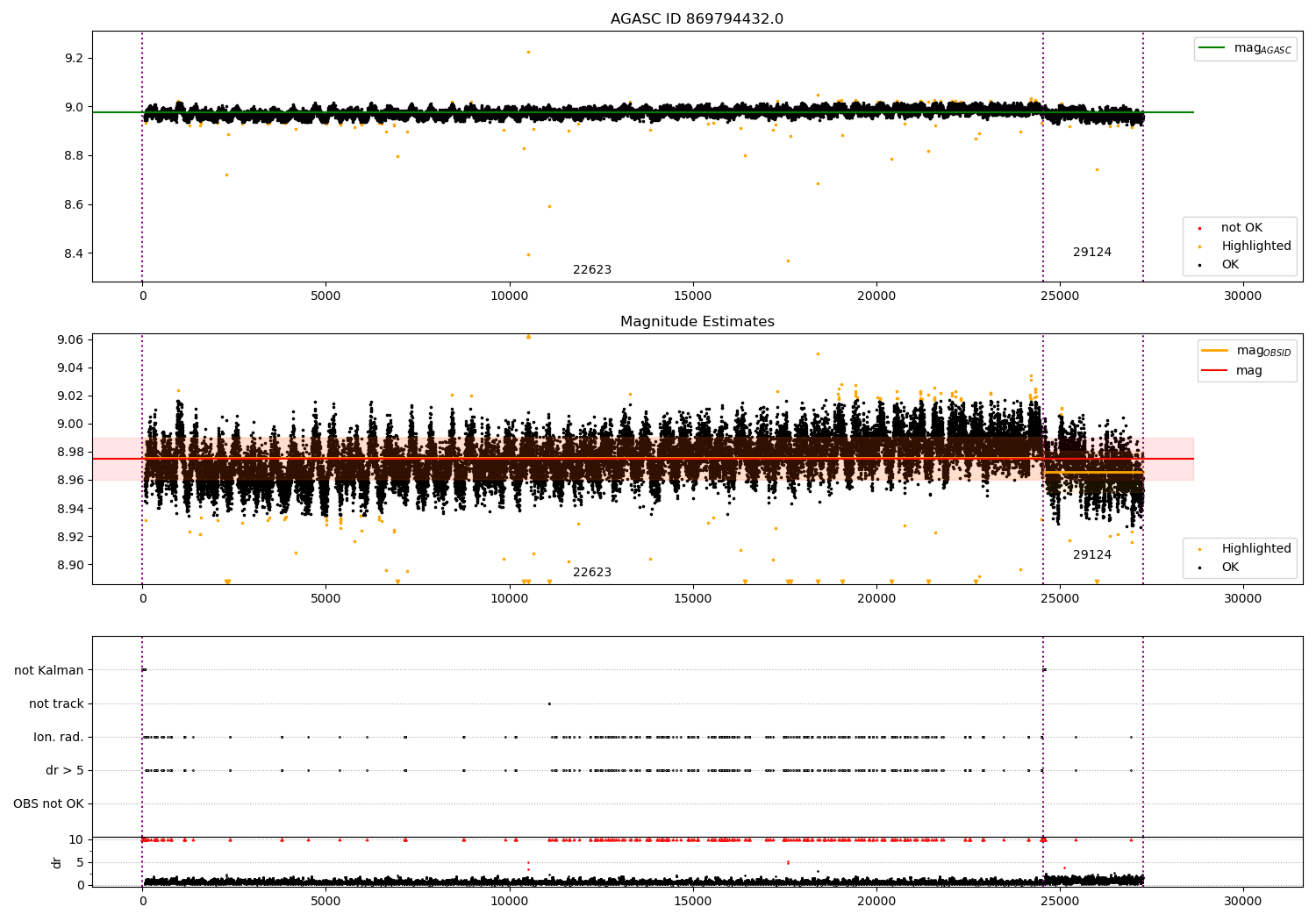The image size is (1316, 921).
Task: Click the '22623' annotation in the top panel
Action: pos(592,270)
